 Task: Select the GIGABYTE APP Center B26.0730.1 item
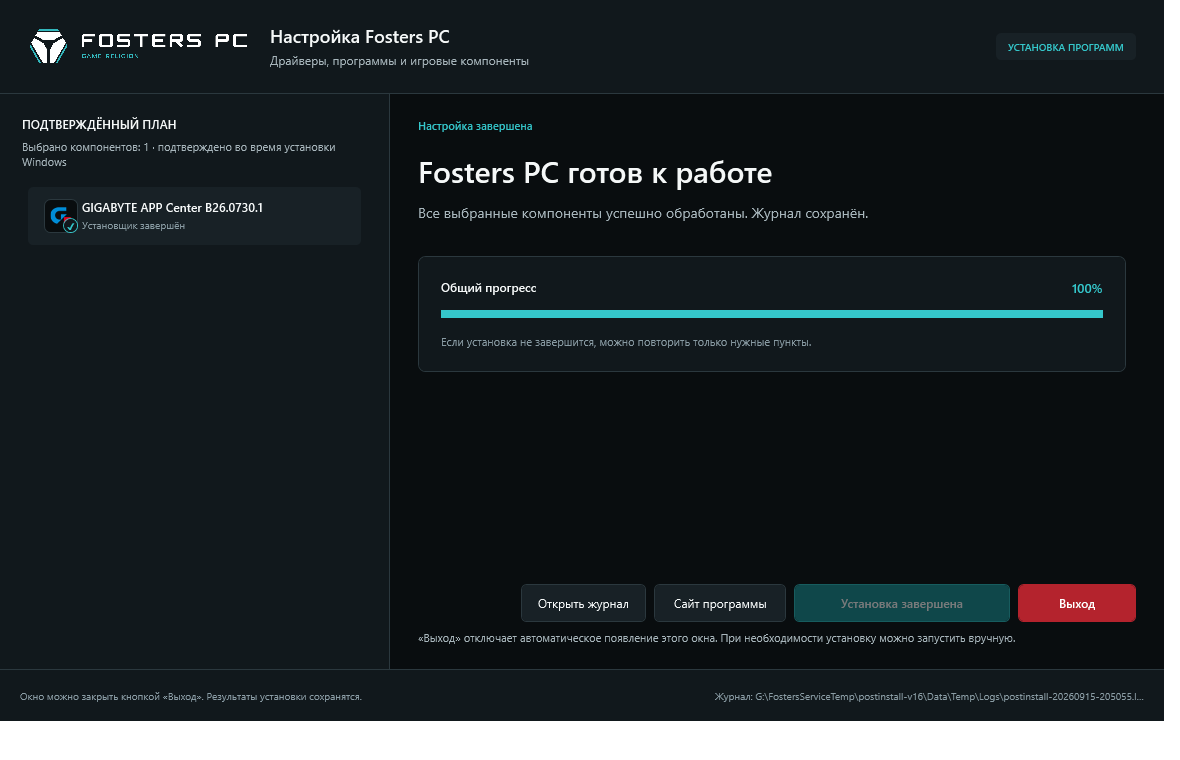coord(194,216)
